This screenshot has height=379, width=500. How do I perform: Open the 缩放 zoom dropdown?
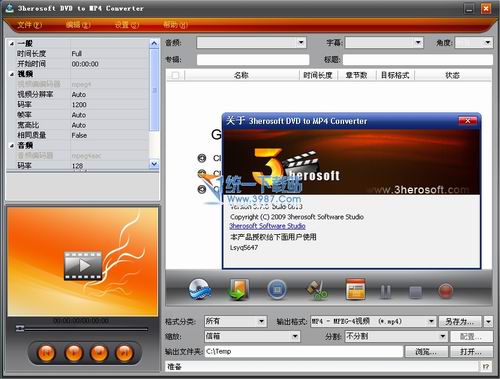tap(252, 336)
